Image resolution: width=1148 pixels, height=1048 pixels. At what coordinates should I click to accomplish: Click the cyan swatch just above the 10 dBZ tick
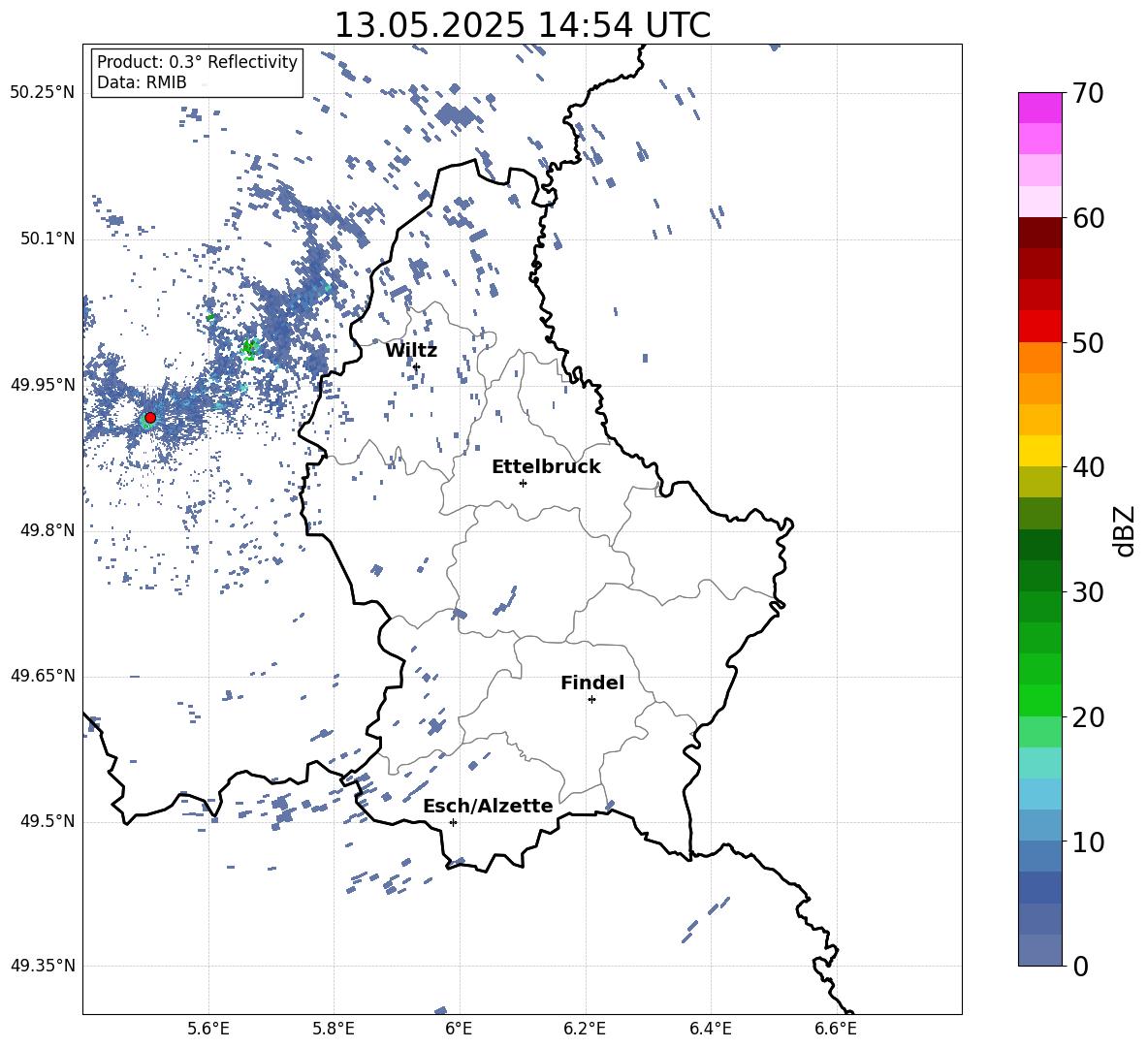tap(1039, 826)
